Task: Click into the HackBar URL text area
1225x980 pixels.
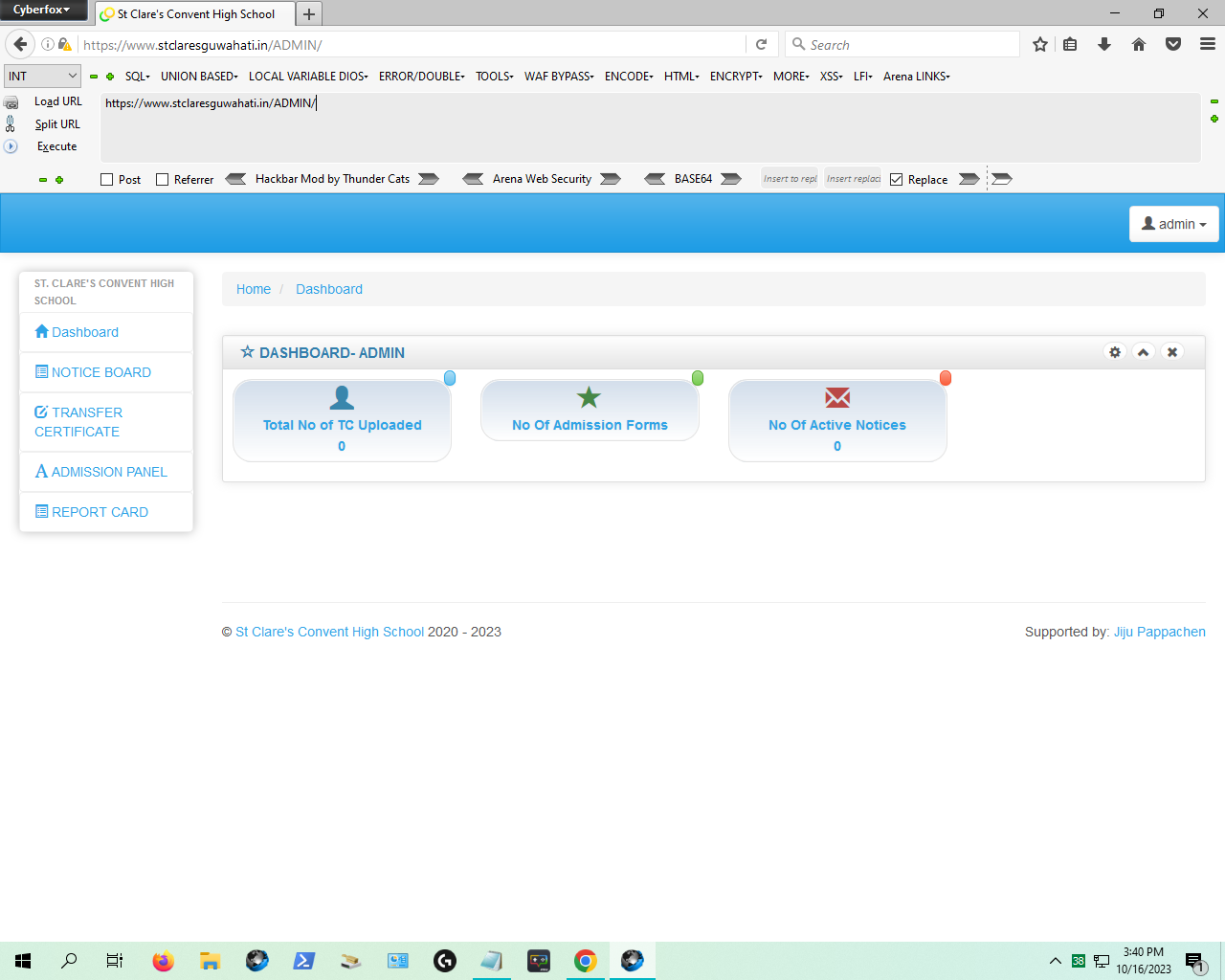Action: [651, 128]
